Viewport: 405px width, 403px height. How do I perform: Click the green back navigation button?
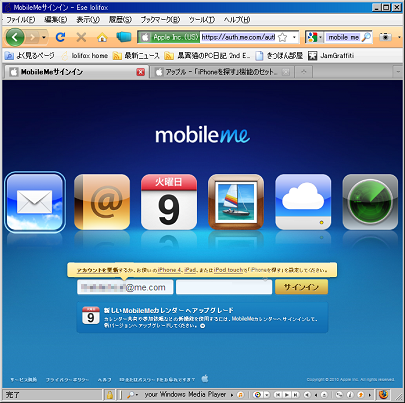[15, 37]
